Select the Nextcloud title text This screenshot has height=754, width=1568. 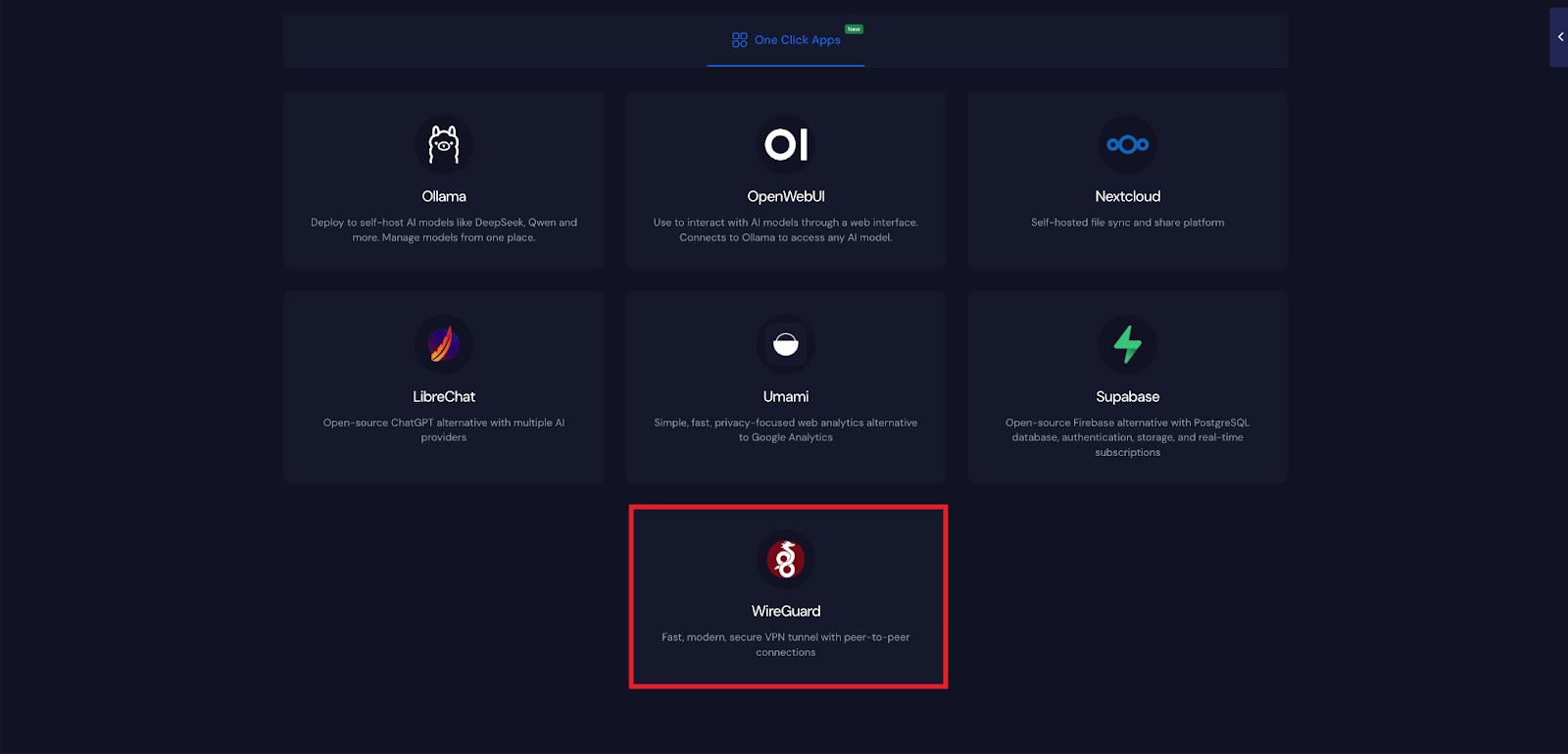click(1127, 197)
